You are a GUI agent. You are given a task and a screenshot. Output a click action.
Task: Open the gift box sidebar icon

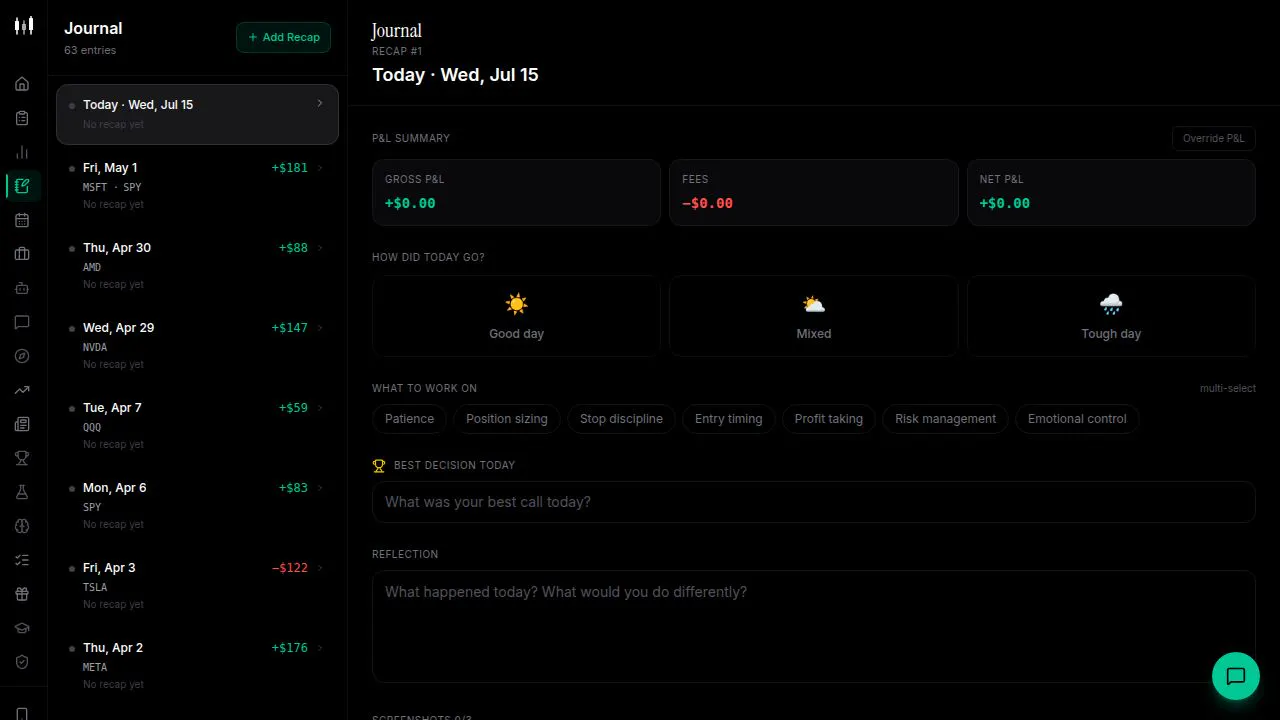click(x=22, y=594)
